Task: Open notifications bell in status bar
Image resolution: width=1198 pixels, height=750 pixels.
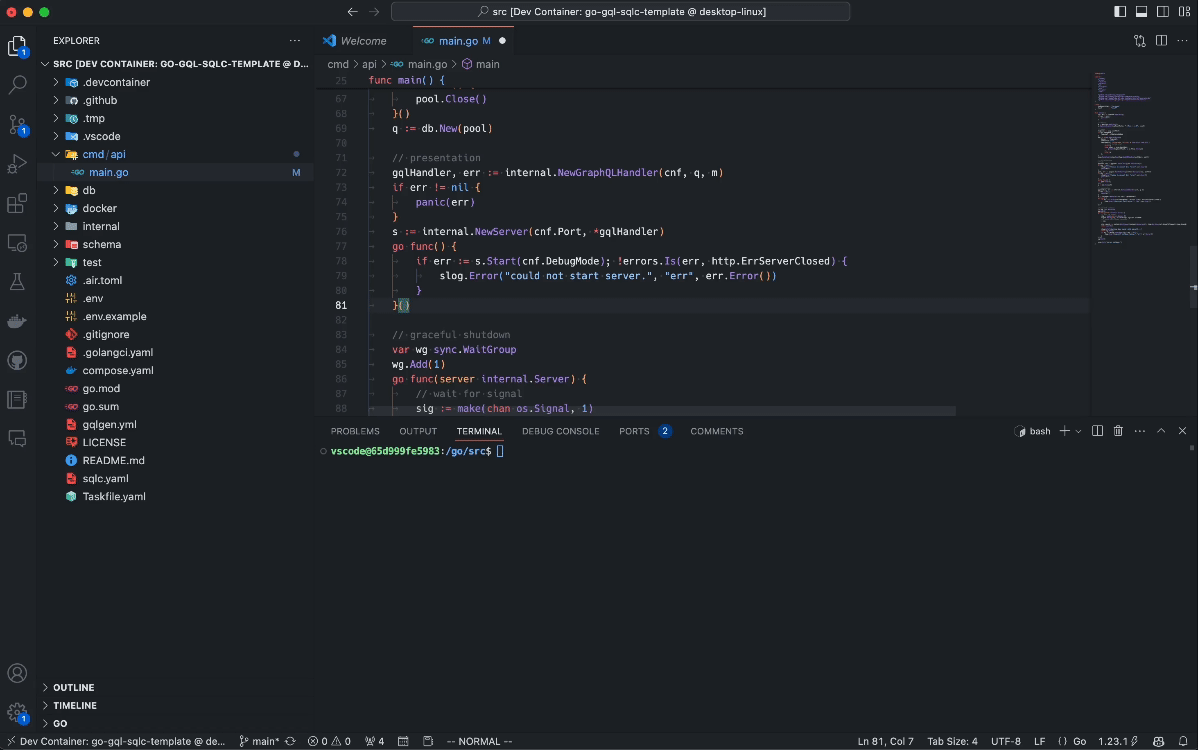Action: tap(1183, 741)
